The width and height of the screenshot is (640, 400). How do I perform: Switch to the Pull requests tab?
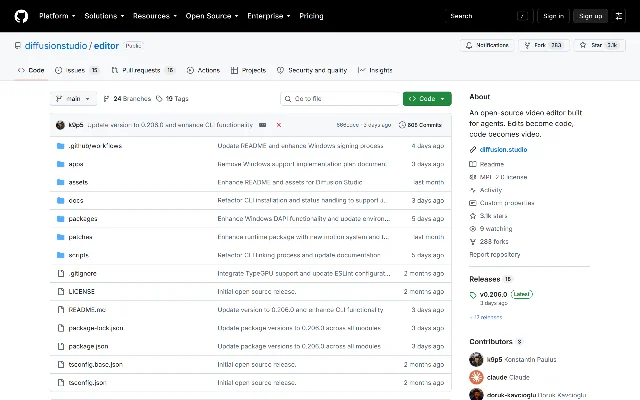click(143, 70)
